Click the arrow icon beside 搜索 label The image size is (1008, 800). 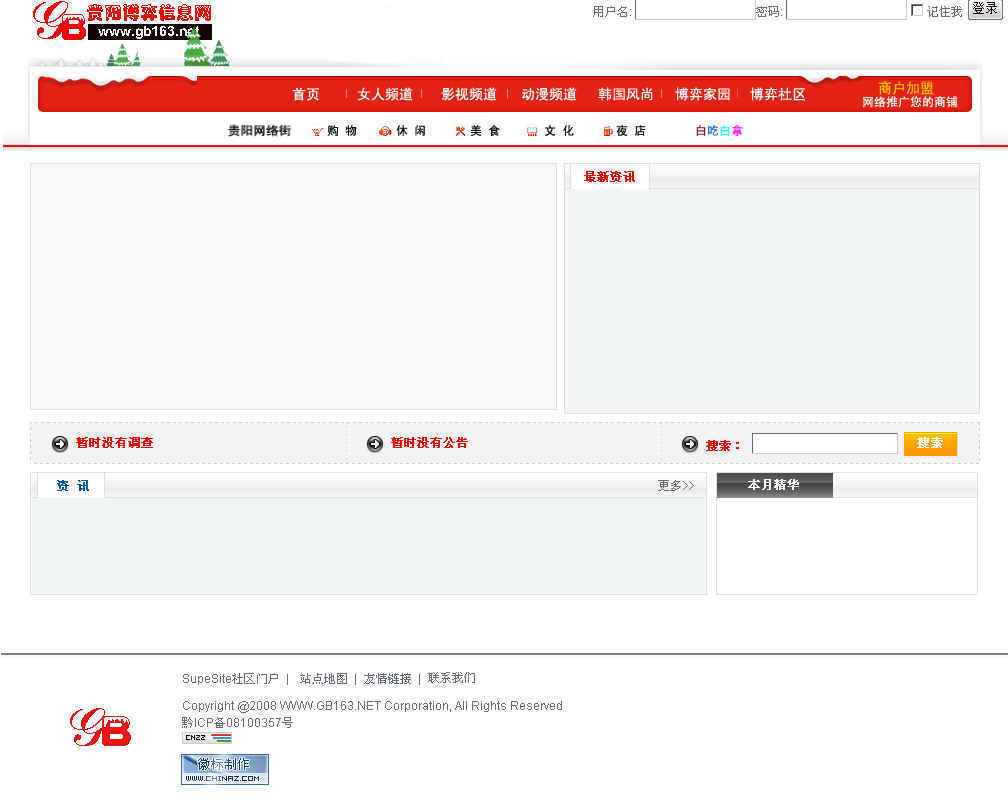click(x=690, y=444)
